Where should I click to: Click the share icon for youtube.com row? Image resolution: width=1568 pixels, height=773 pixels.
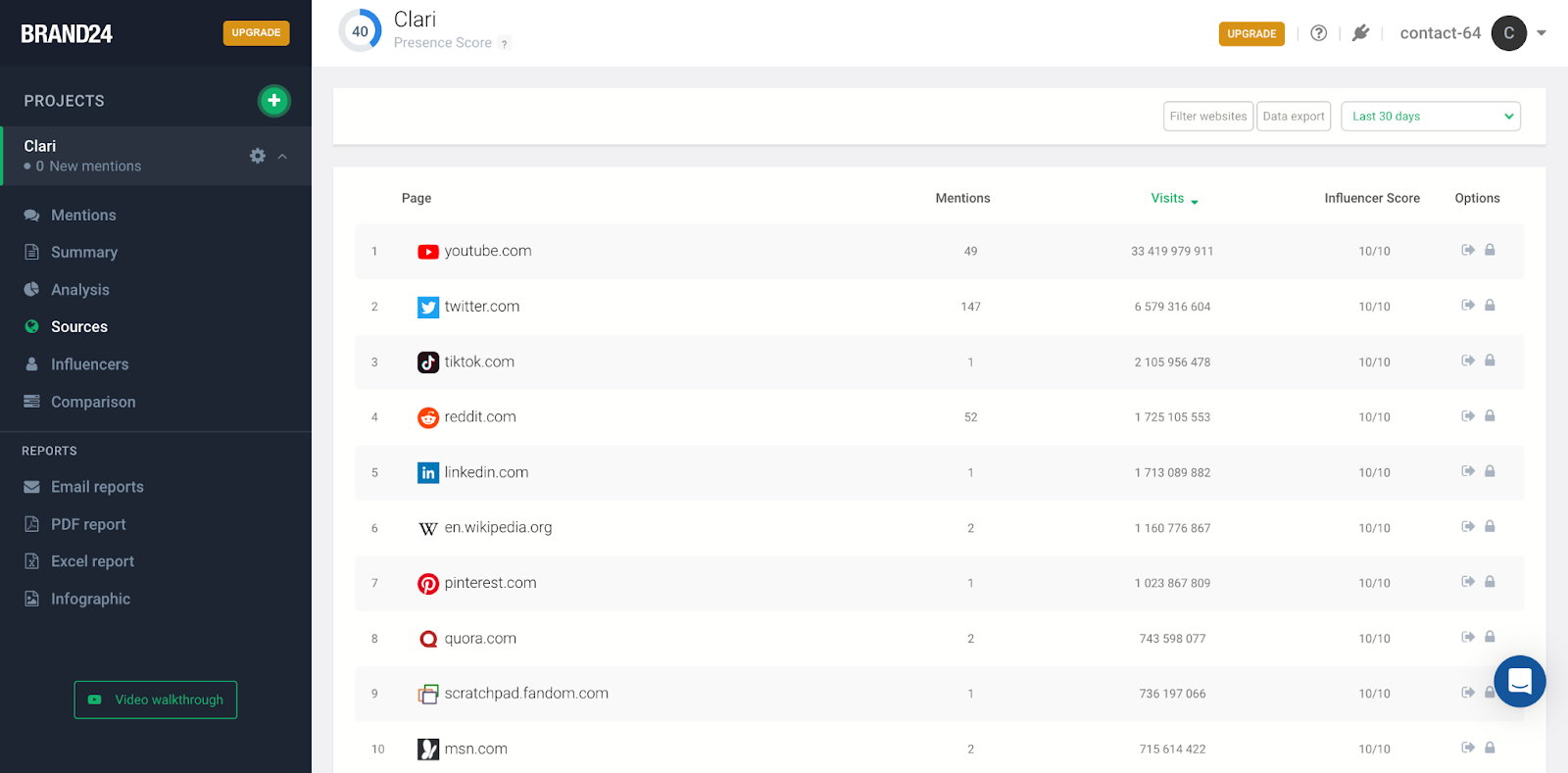[1468, 250]
